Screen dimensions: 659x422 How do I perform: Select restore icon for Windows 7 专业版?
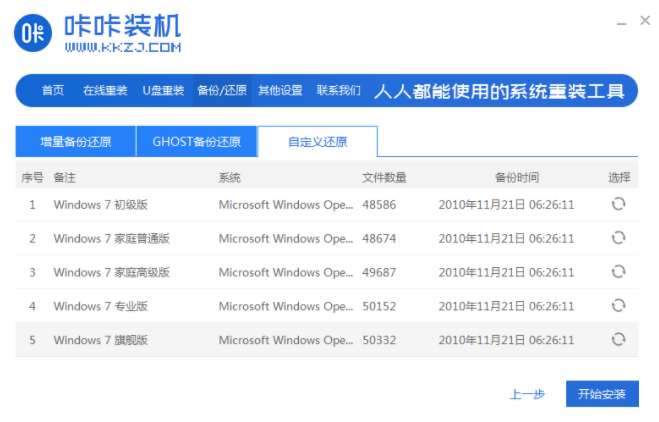[618, 306]
